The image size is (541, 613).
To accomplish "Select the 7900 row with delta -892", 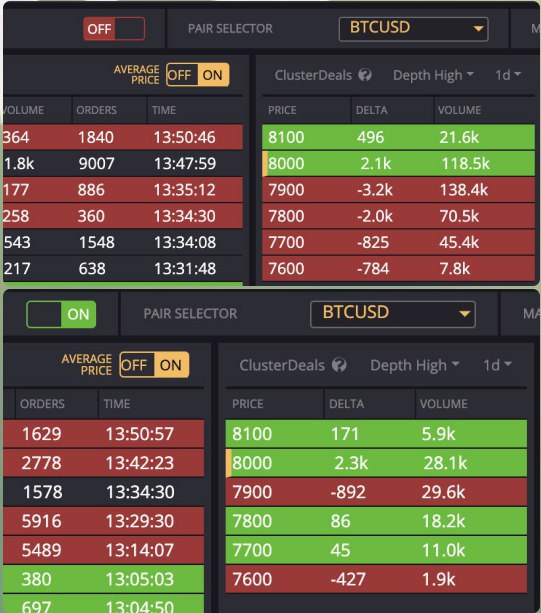I will [x=376, y=491].
